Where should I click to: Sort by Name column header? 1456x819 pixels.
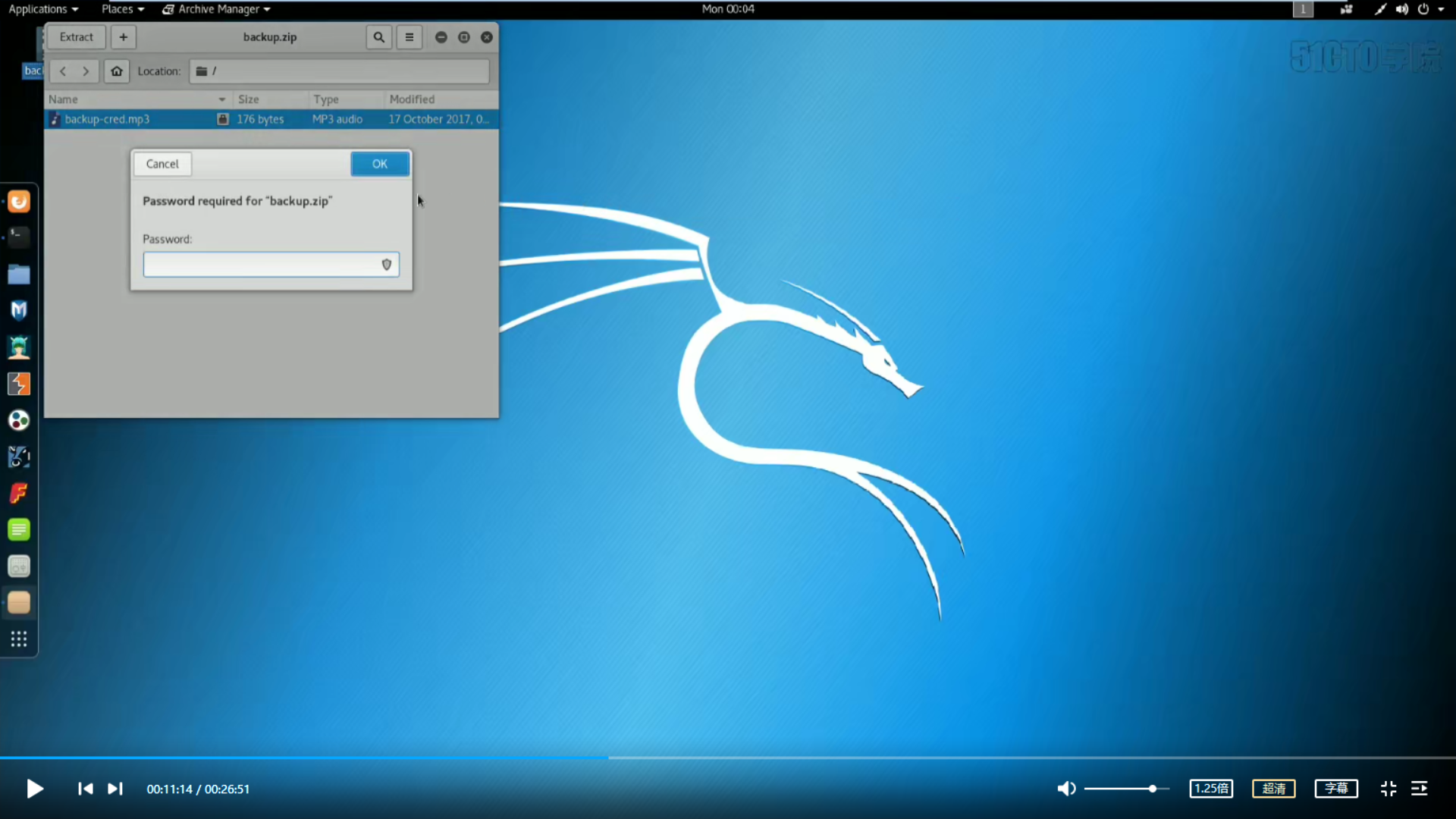tap(138, 99)
